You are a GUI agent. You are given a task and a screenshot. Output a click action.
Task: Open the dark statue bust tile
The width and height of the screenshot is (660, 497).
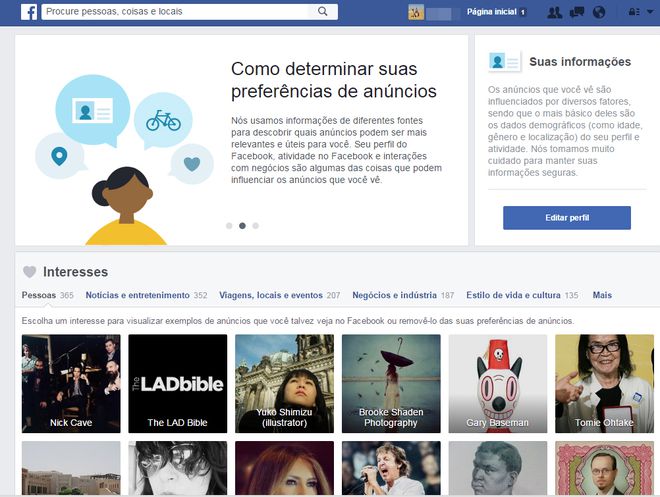click(498, 468)
